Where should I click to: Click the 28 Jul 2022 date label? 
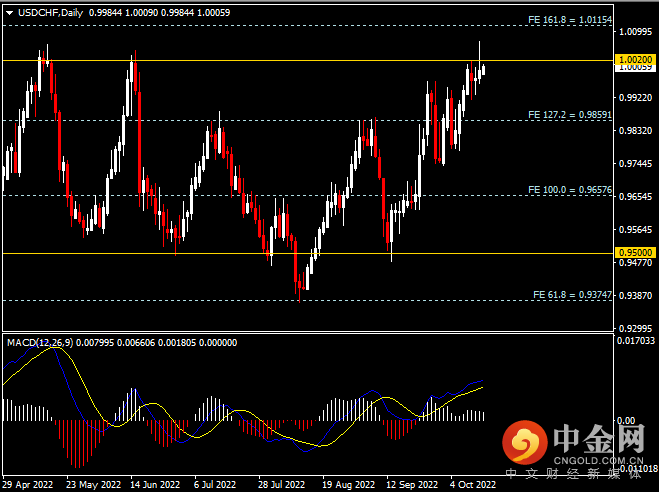pos(281,485)
